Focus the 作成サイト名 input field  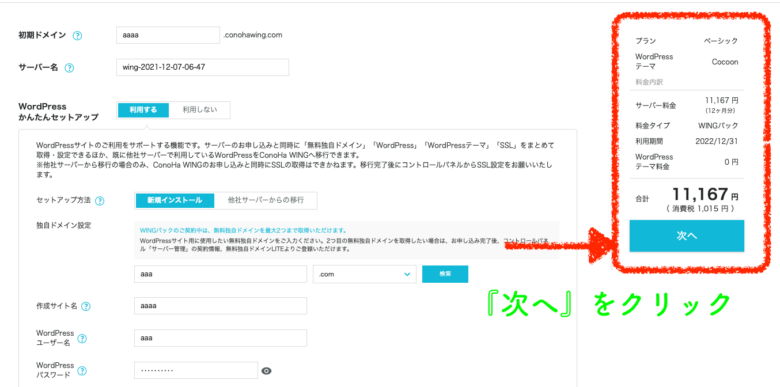[x=220, y=306]
